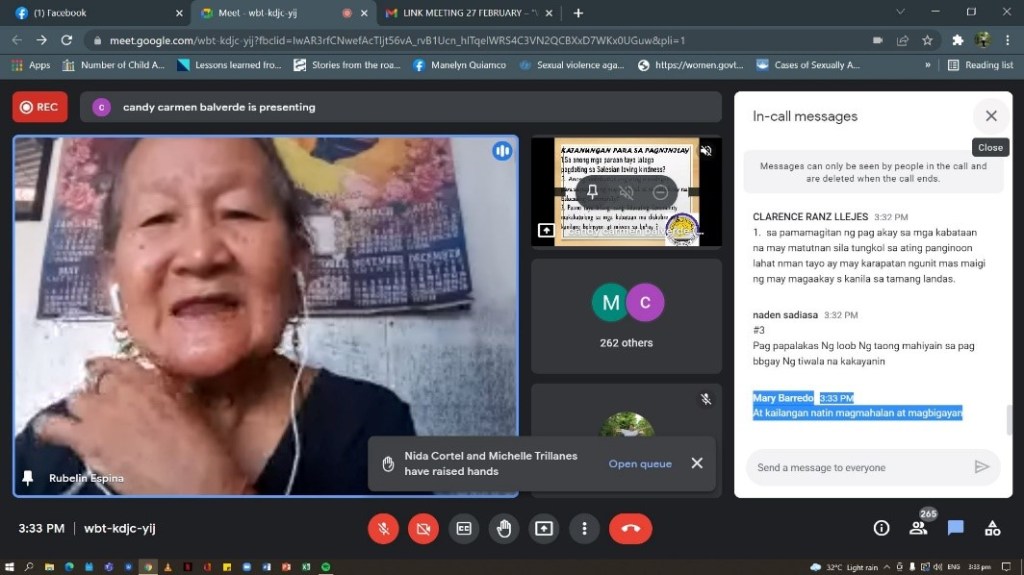Switch to LINK MEETING 27 FEBRUARY tab
The image size is (1024, 575).
[x=466, y=13]
